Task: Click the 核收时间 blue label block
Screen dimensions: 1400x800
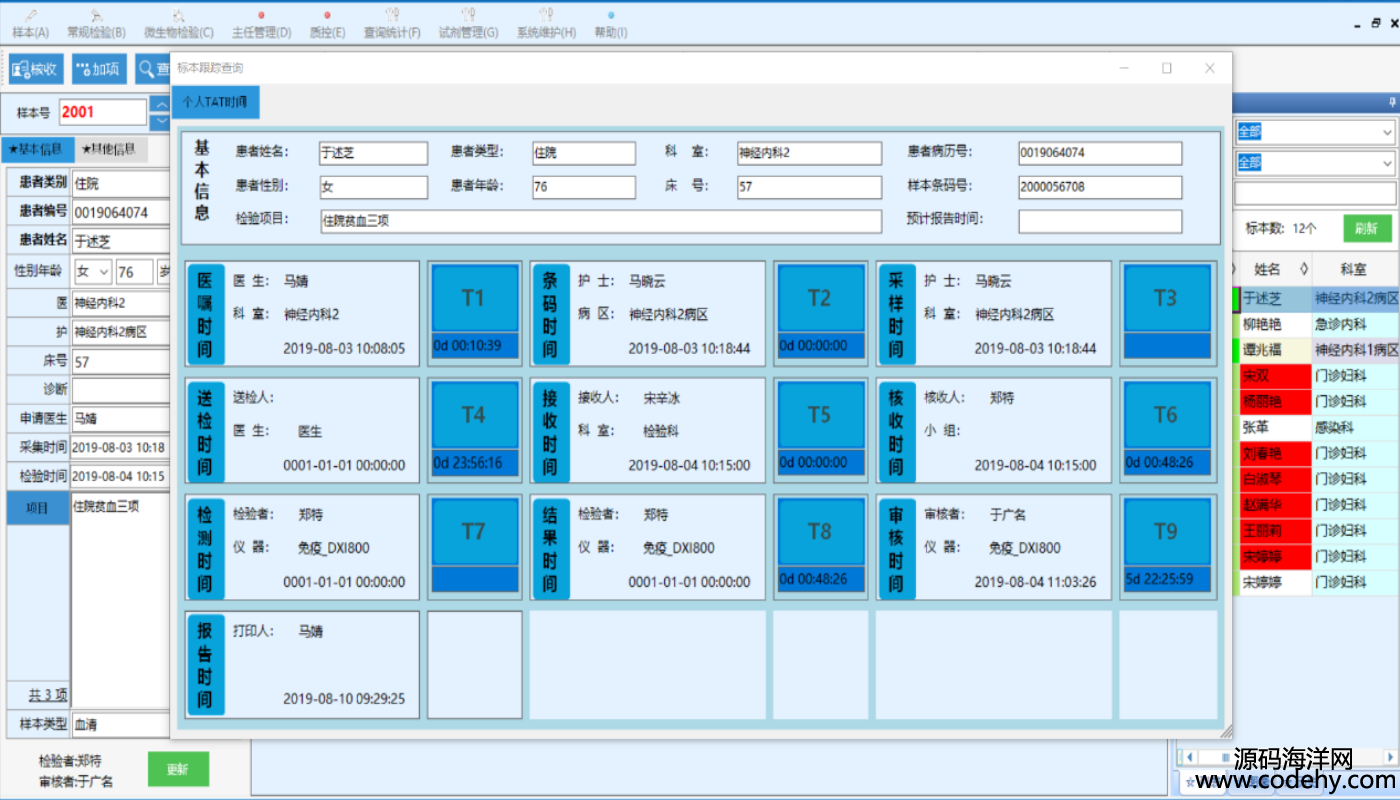Action: point(896,431)
